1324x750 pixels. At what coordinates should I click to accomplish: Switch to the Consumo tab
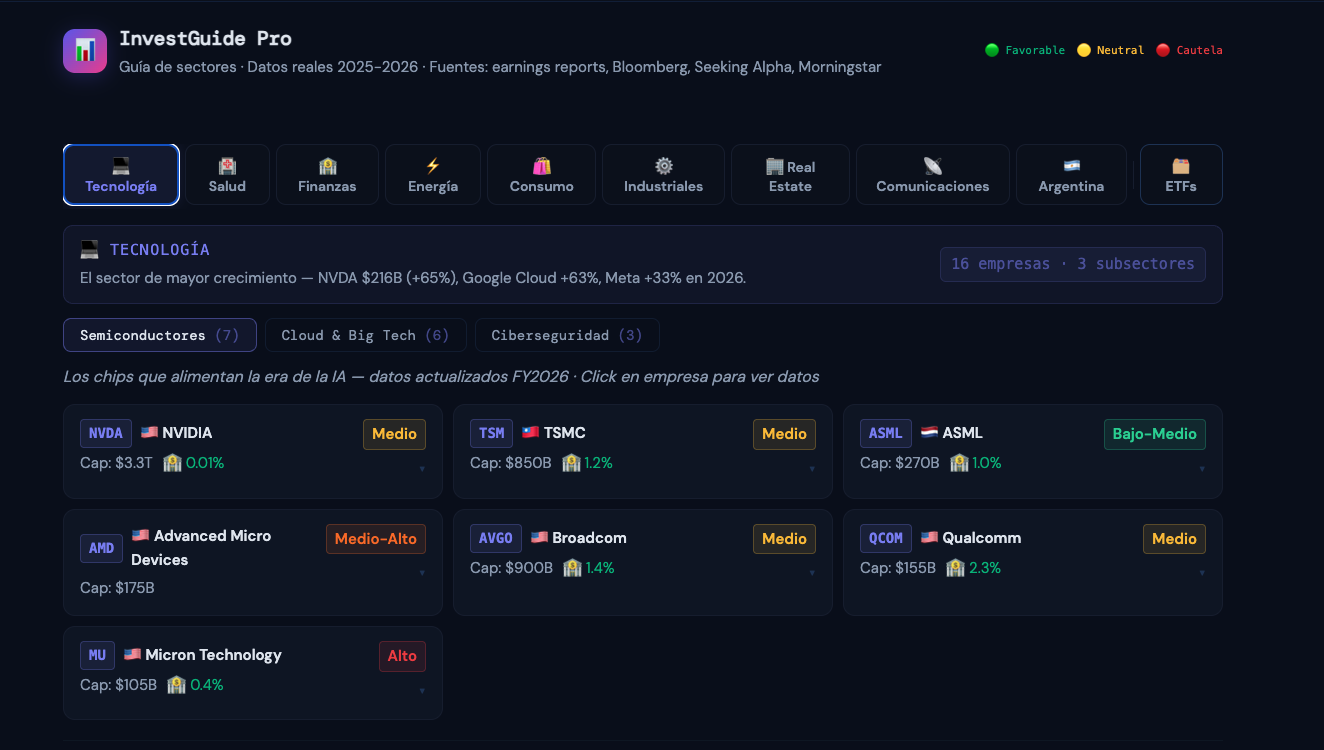click(x=542, y=175)
